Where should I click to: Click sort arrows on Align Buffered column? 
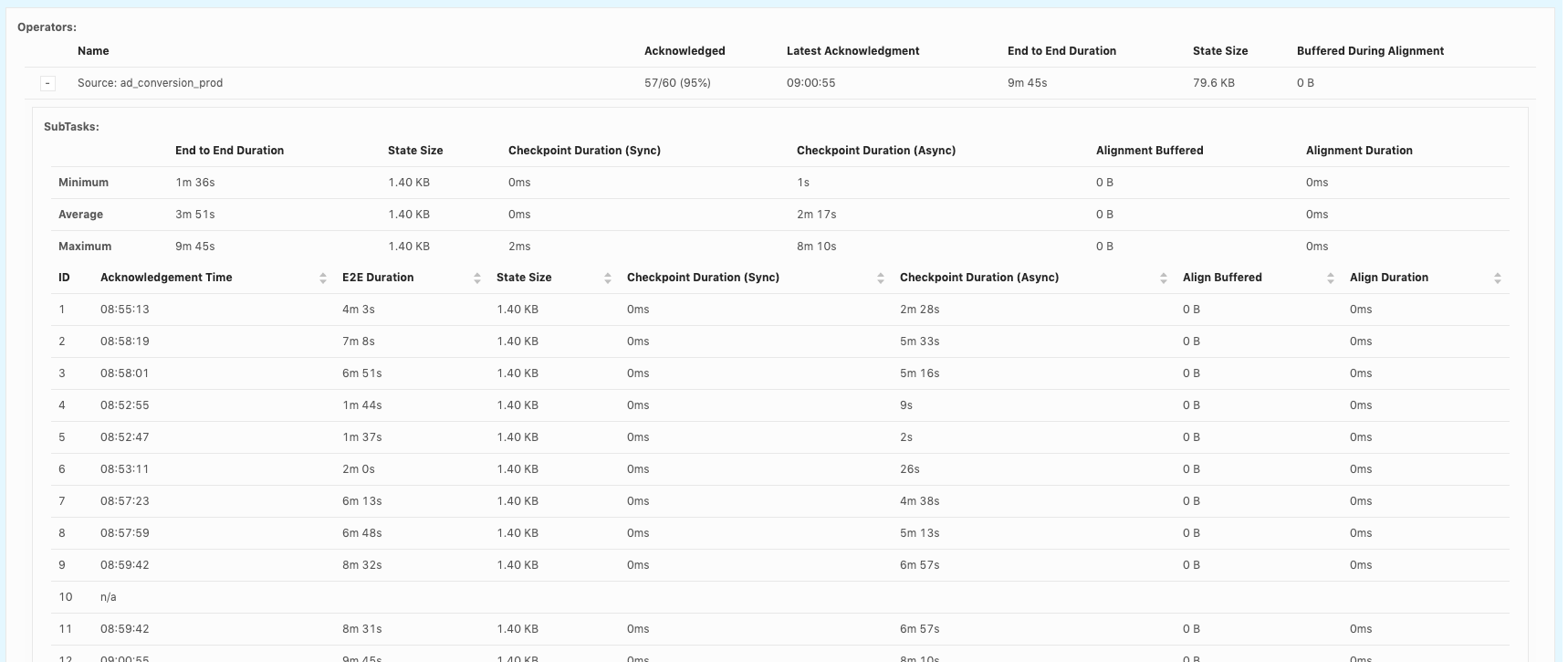(1331, 278)
